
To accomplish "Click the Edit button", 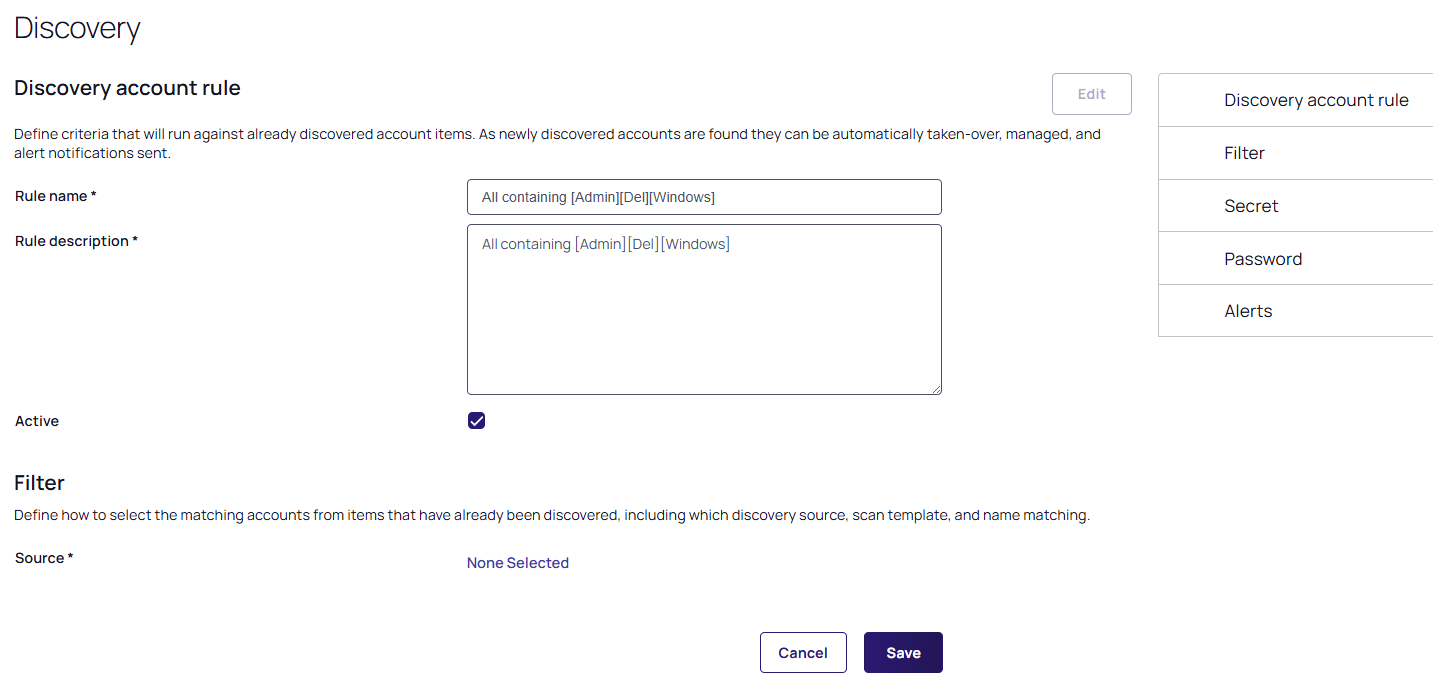I will [1091, 94].
